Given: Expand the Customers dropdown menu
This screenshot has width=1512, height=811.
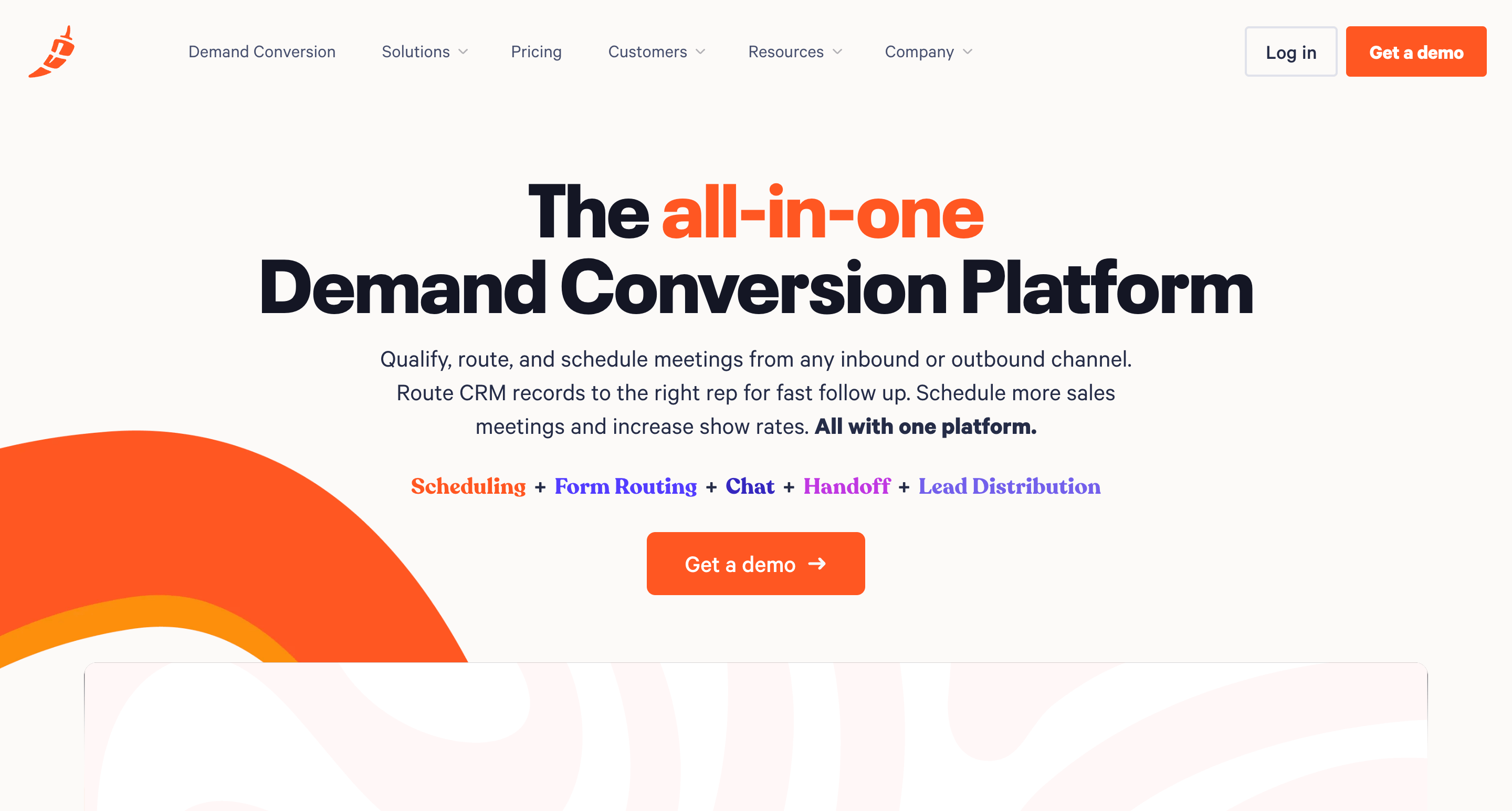Looking at the screenshot, I should tap(656, 52).
